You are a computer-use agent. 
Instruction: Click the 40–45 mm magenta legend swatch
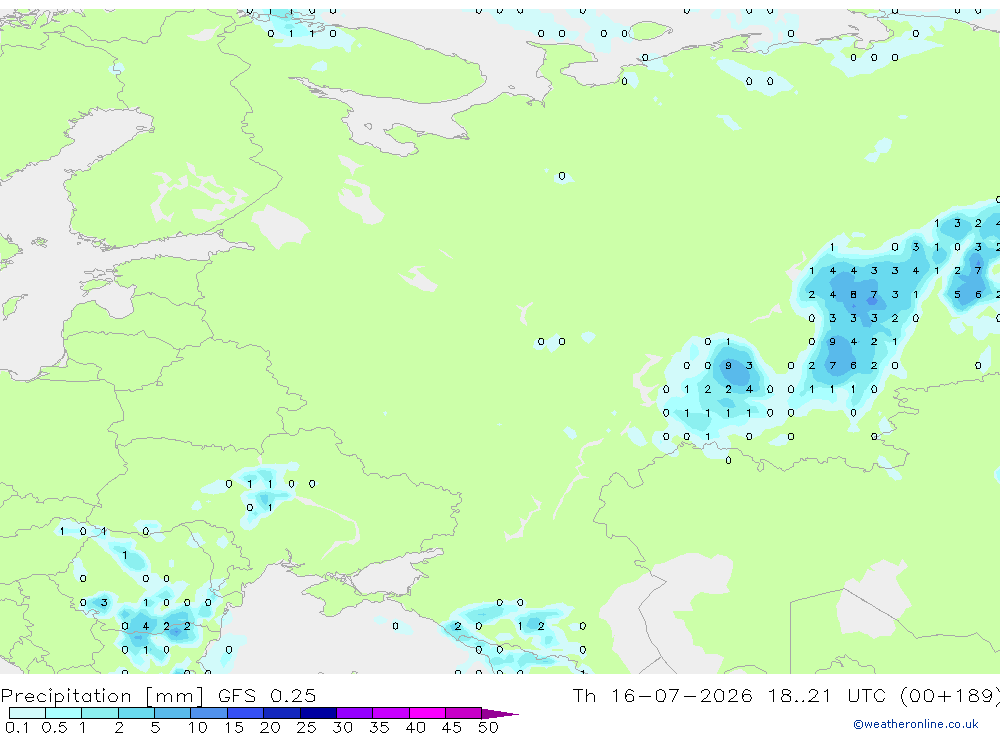[427, 713]
